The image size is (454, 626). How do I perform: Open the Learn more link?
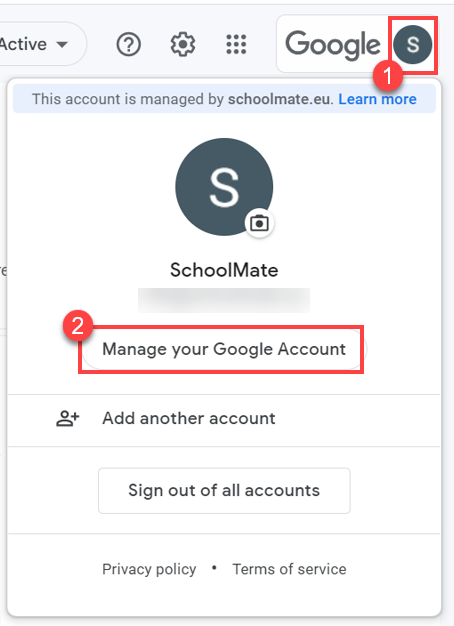pos(377,99)
